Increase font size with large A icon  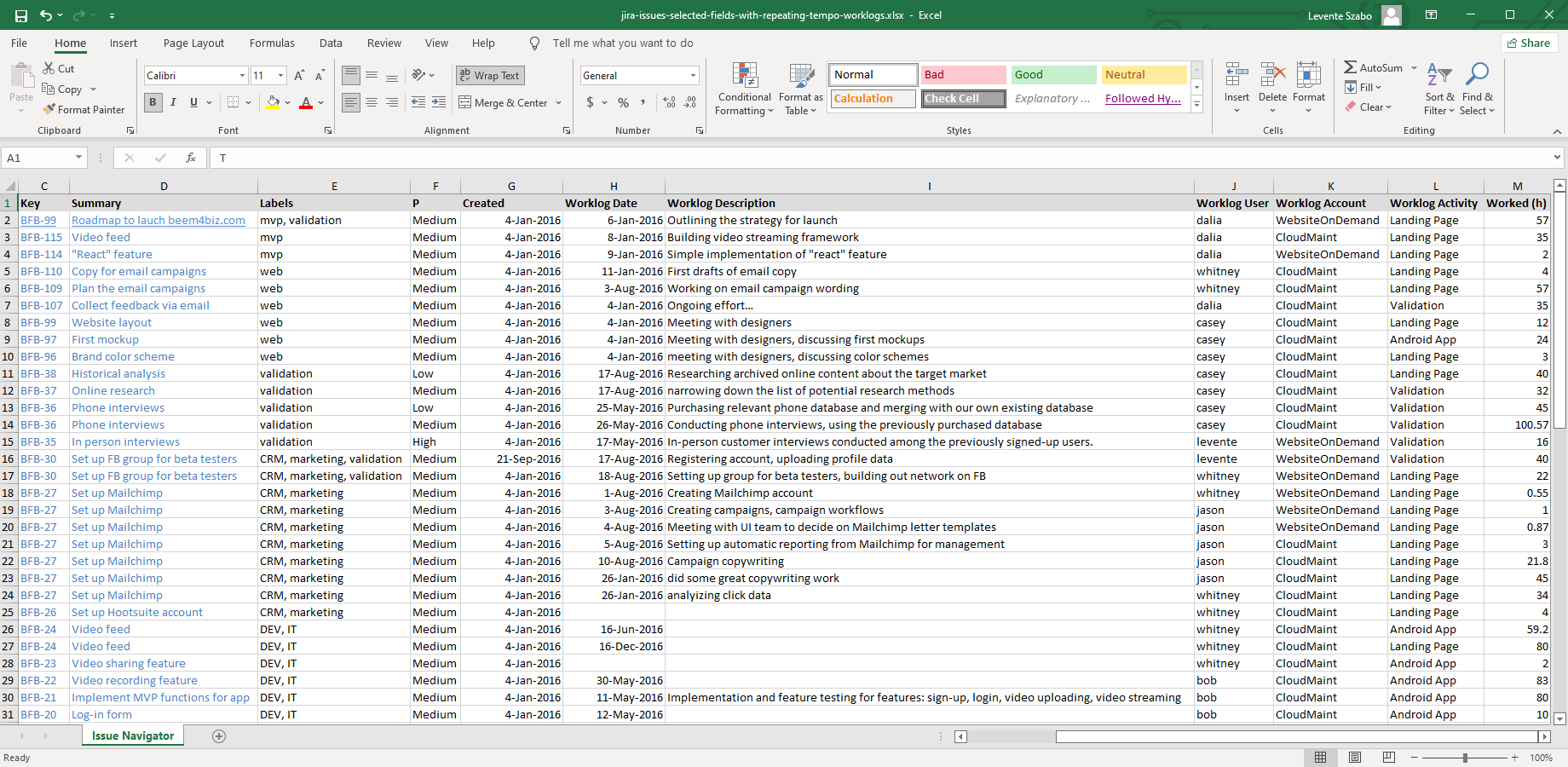299,76
